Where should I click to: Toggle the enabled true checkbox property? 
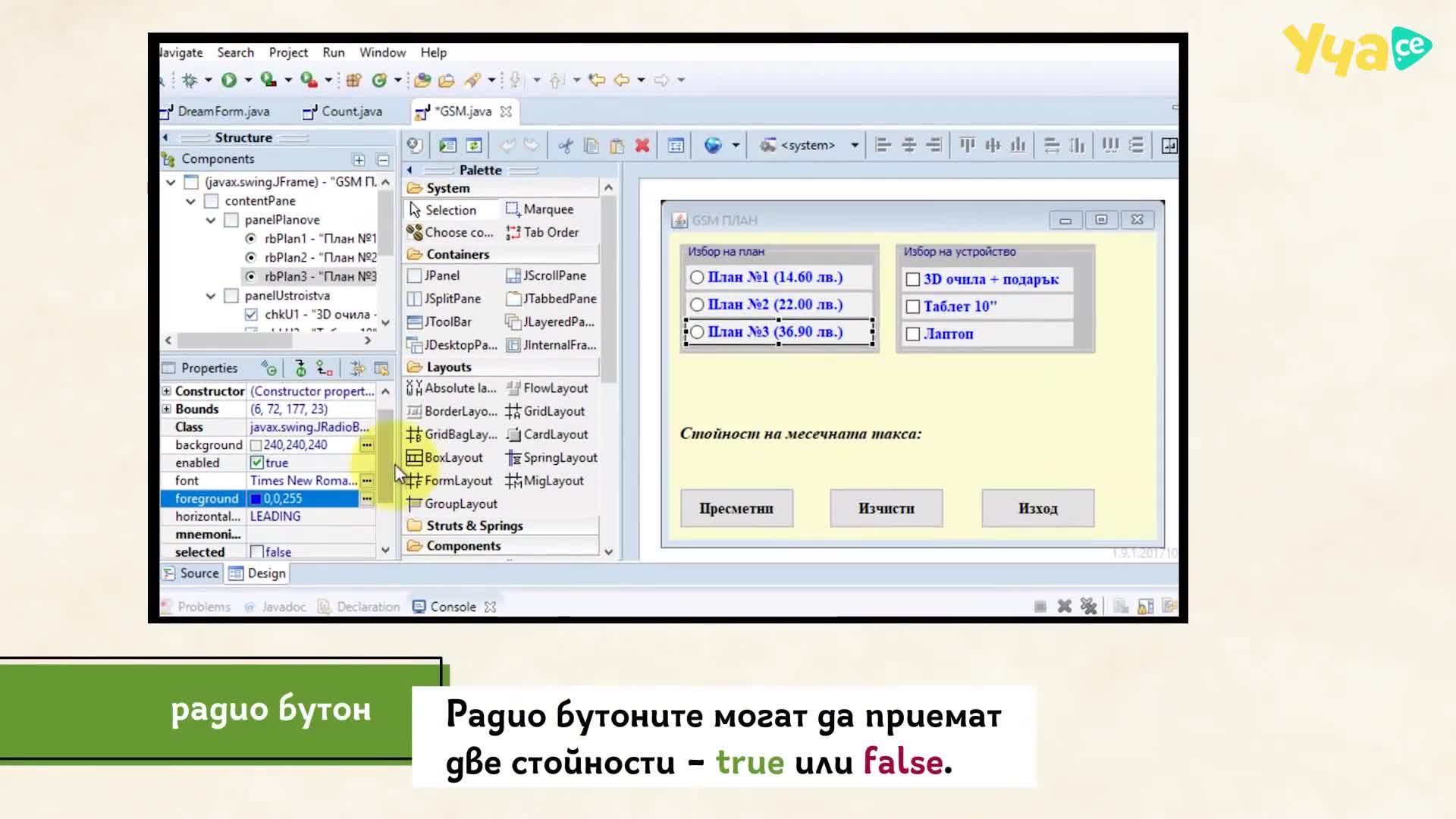click(256, 463)
